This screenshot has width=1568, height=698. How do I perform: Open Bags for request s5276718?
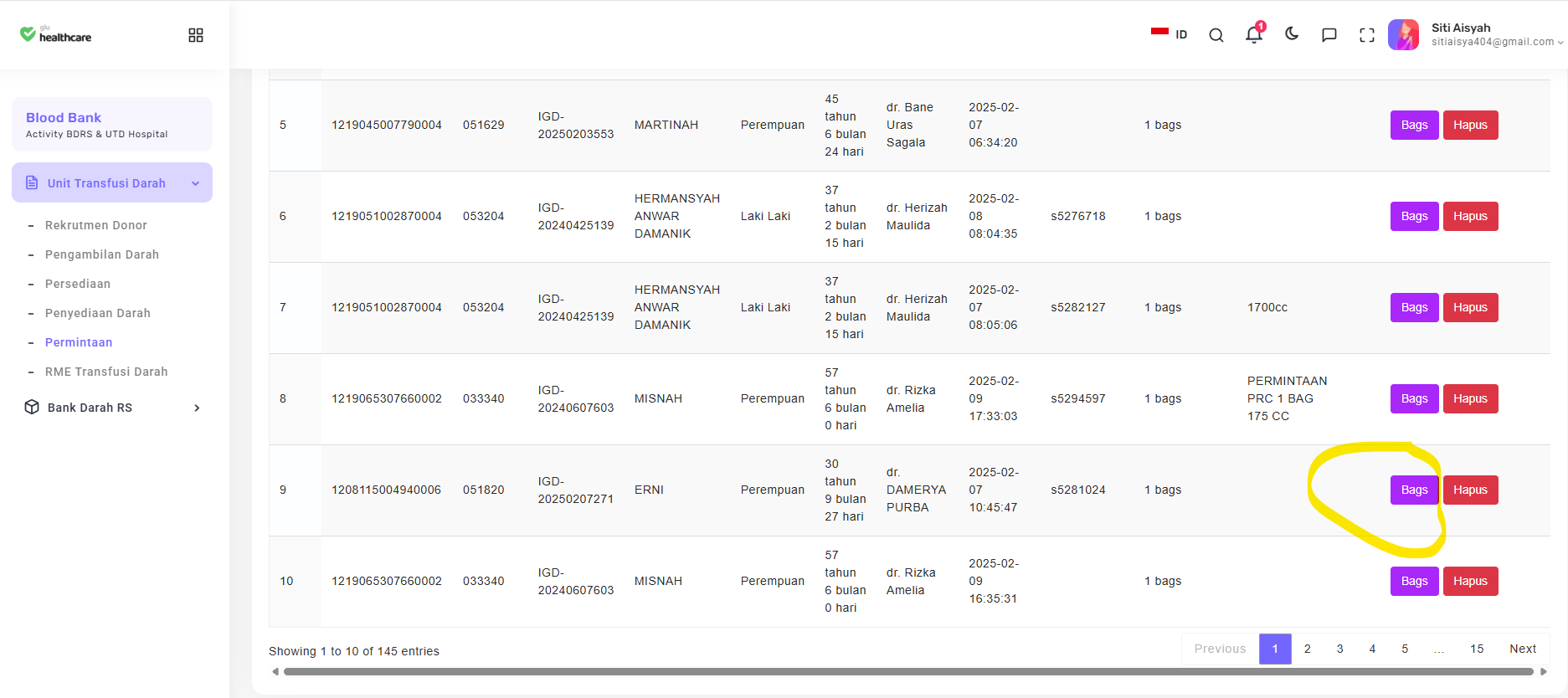tap(1415, 217)
